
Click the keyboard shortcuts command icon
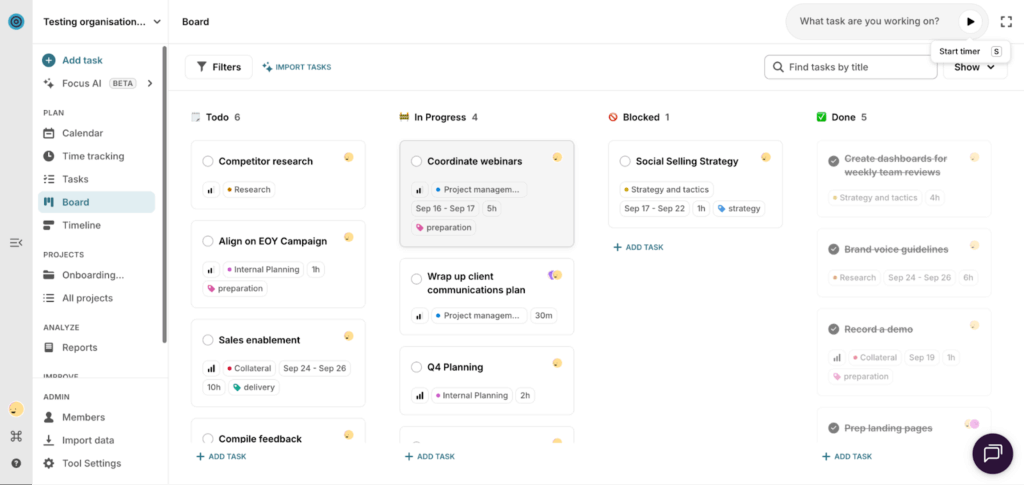(x=16, y=436)
